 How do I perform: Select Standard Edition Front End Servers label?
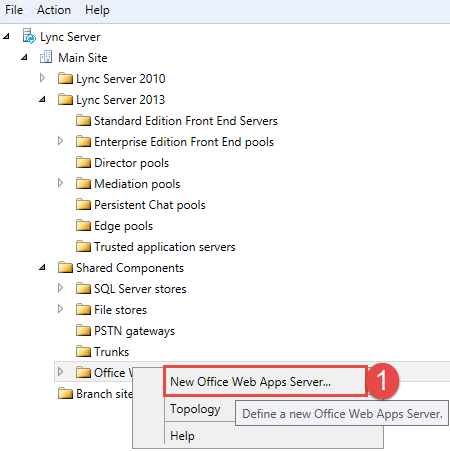186,121
